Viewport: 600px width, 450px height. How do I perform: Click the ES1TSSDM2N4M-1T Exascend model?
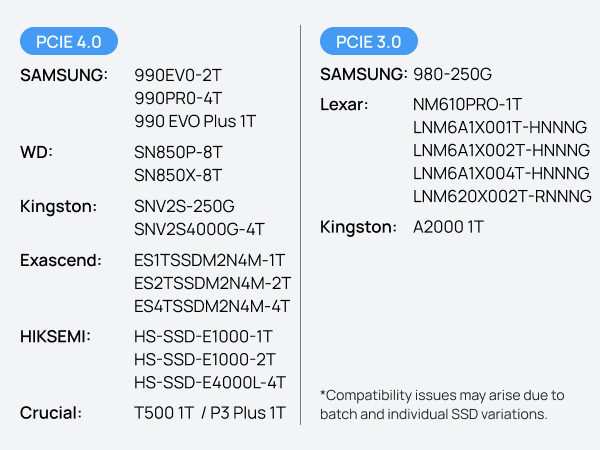point(210,260)
